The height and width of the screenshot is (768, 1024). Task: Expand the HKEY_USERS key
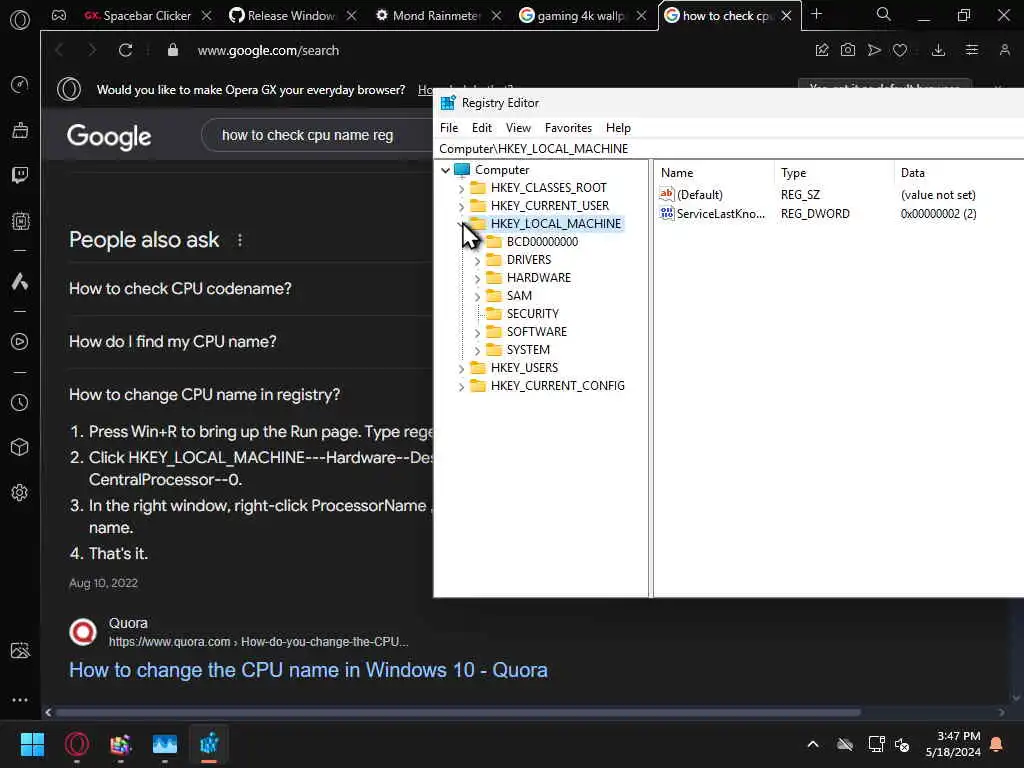click(x=461, y=369)
